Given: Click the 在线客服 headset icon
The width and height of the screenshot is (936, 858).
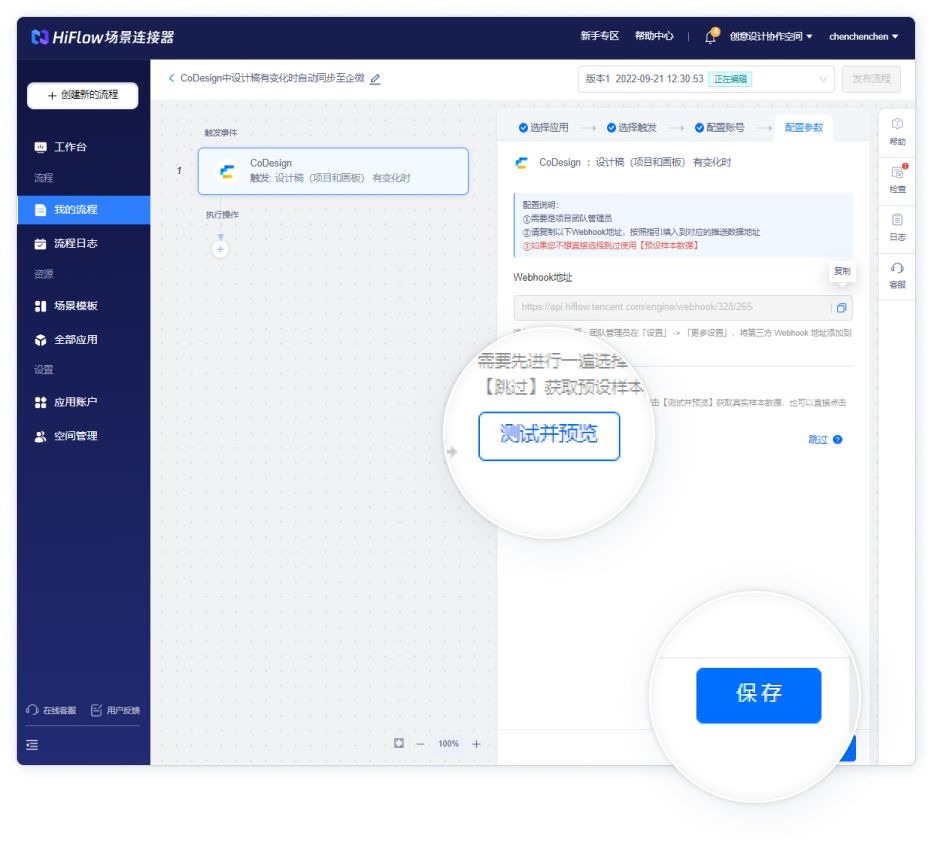Looking at the screenshot, I should tap(32, 710).
